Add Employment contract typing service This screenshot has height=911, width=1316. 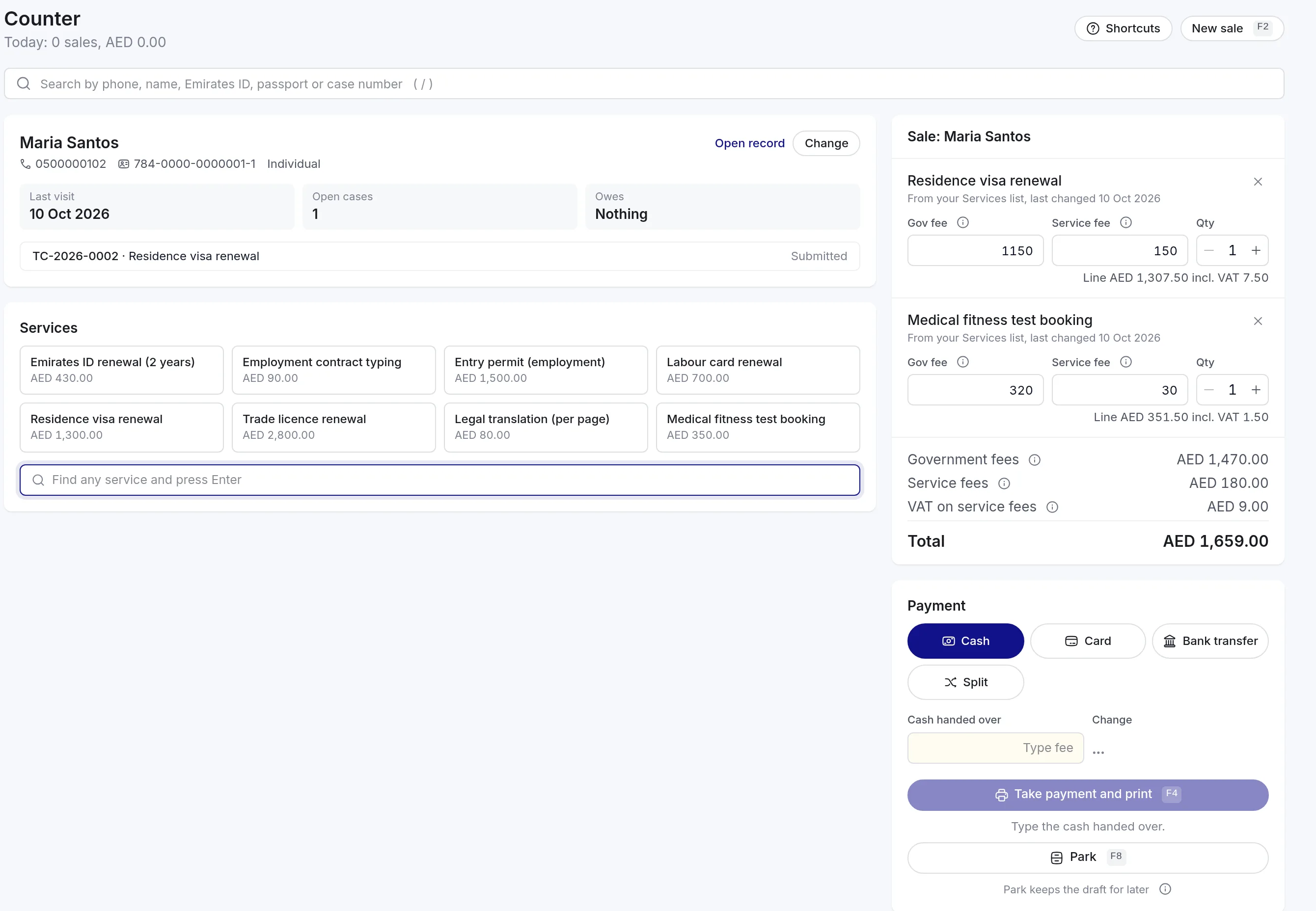(x=333, y=370)
